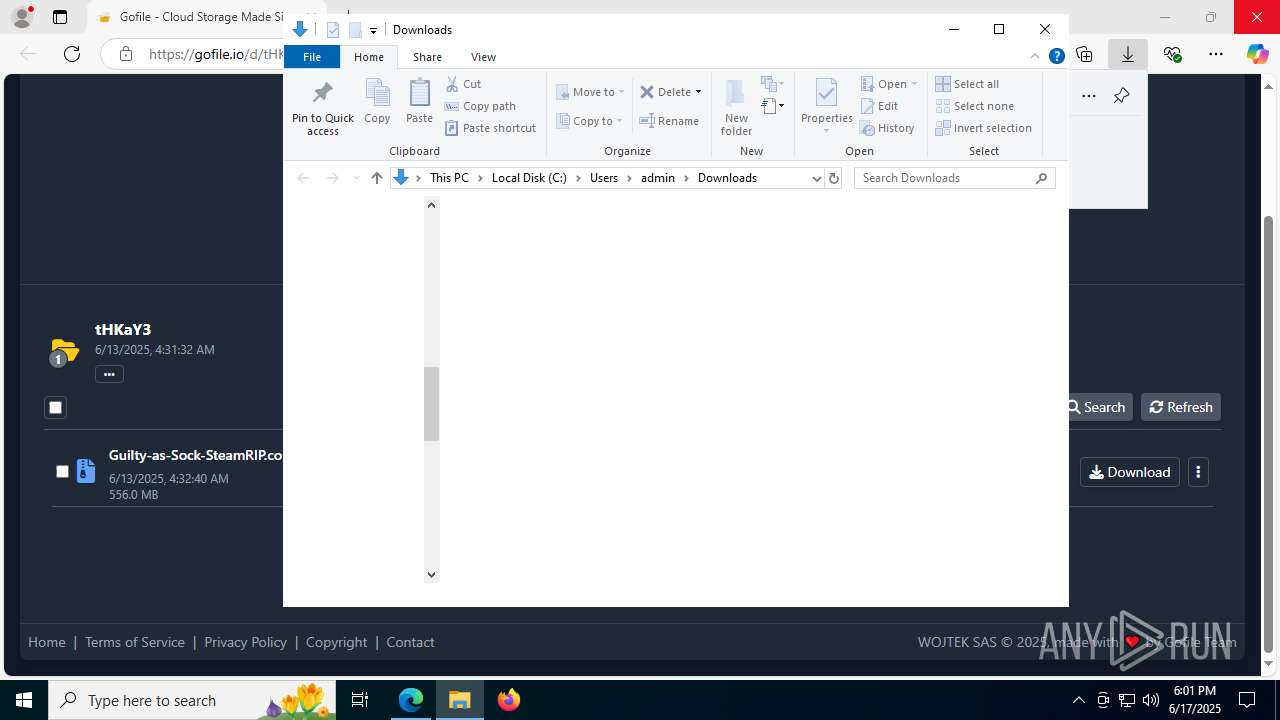Tick the Guilty-as-Sock file checkbox

coord(62,471)
